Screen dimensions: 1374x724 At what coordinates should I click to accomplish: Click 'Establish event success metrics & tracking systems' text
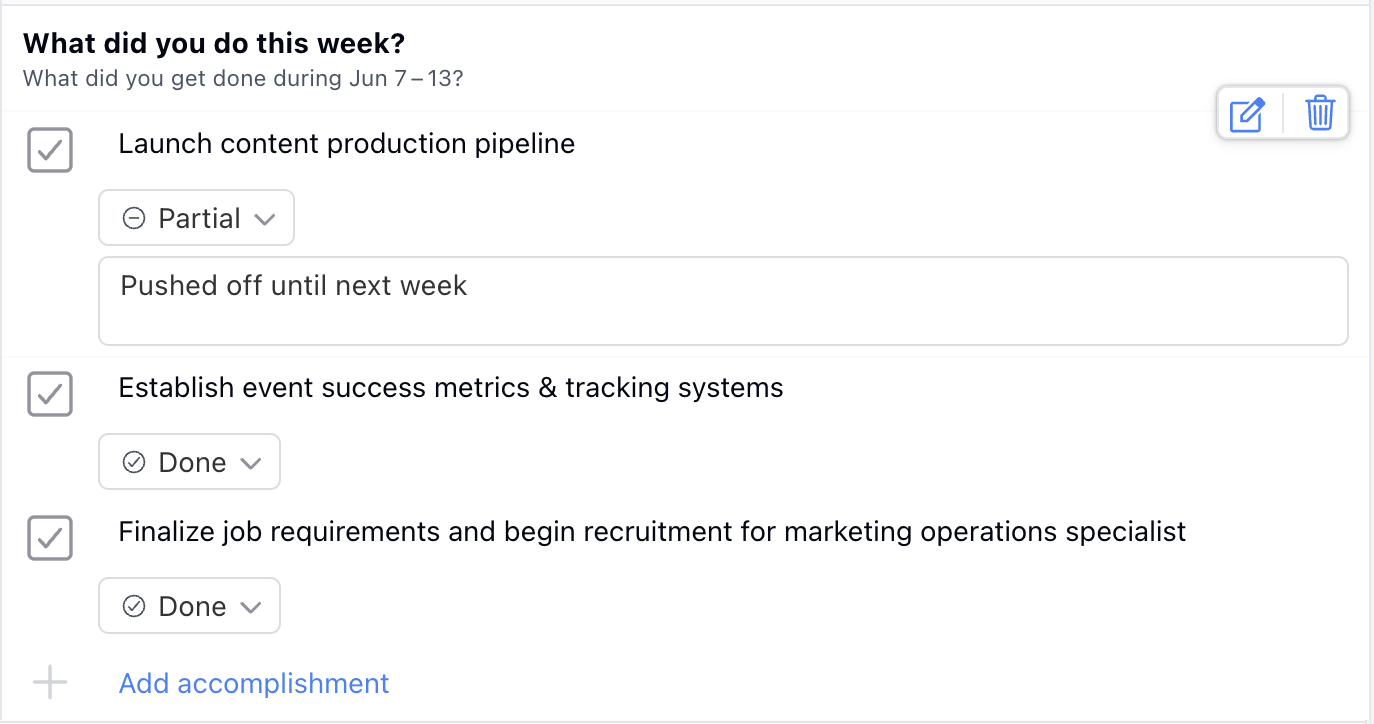(x=450, y=388)
